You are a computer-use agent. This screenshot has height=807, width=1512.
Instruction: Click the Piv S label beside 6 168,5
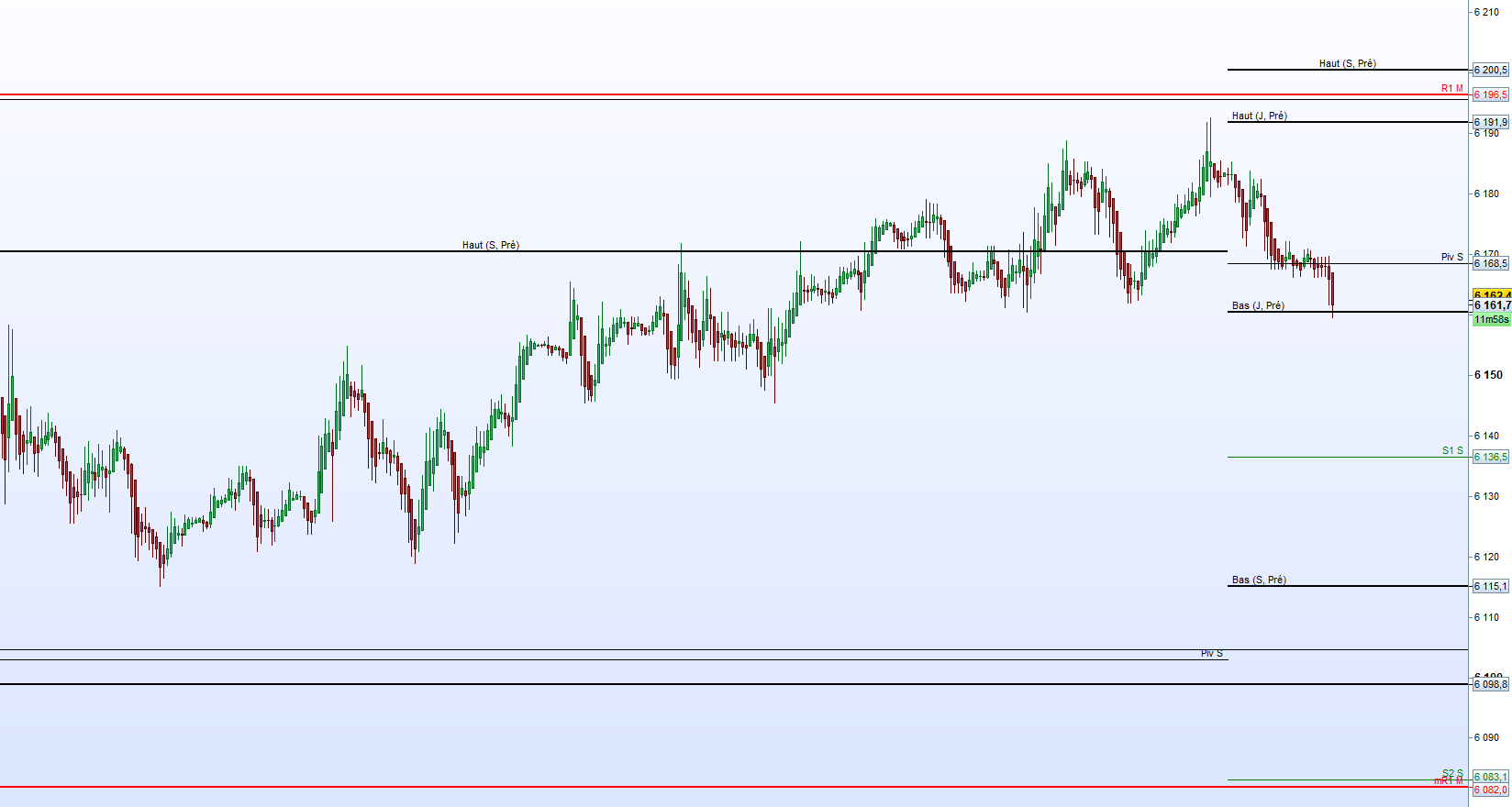1451,257
